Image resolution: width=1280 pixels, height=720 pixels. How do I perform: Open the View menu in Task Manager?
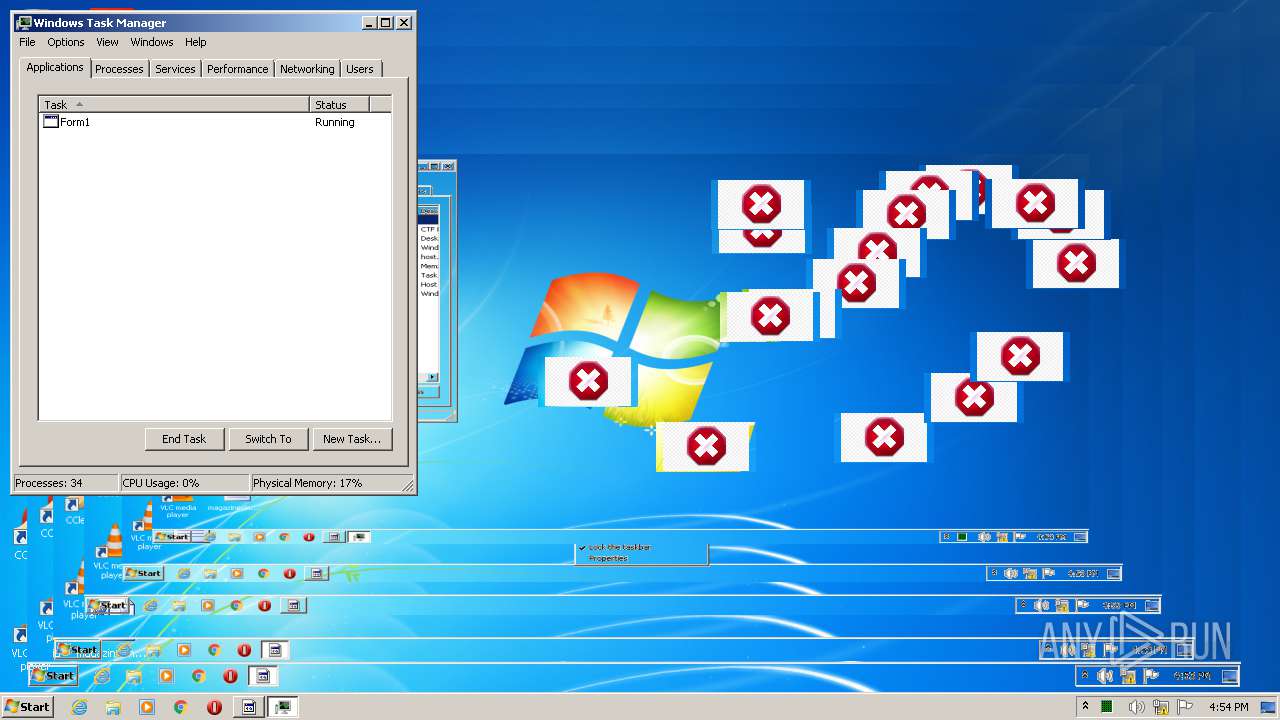coord(107,42)
